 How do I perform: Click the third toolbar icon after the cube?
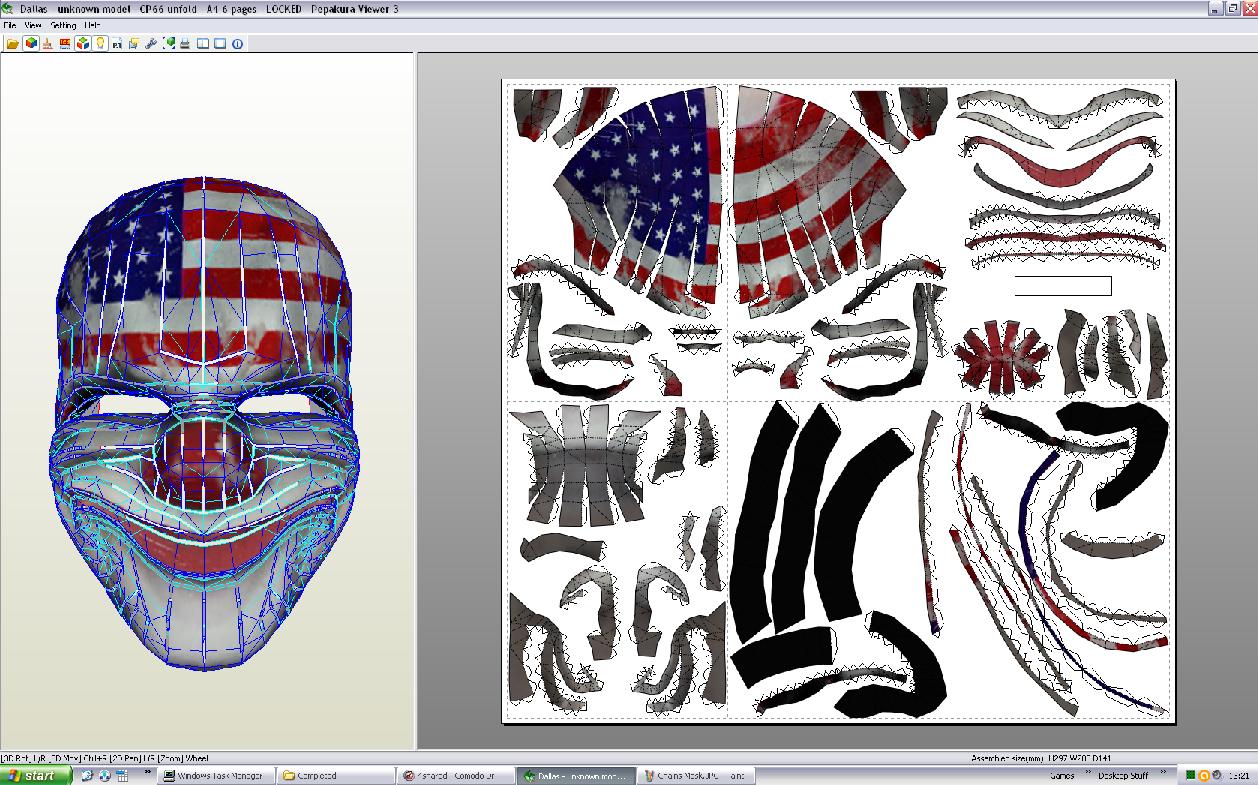pyautogui.click(x=48, y=44)
